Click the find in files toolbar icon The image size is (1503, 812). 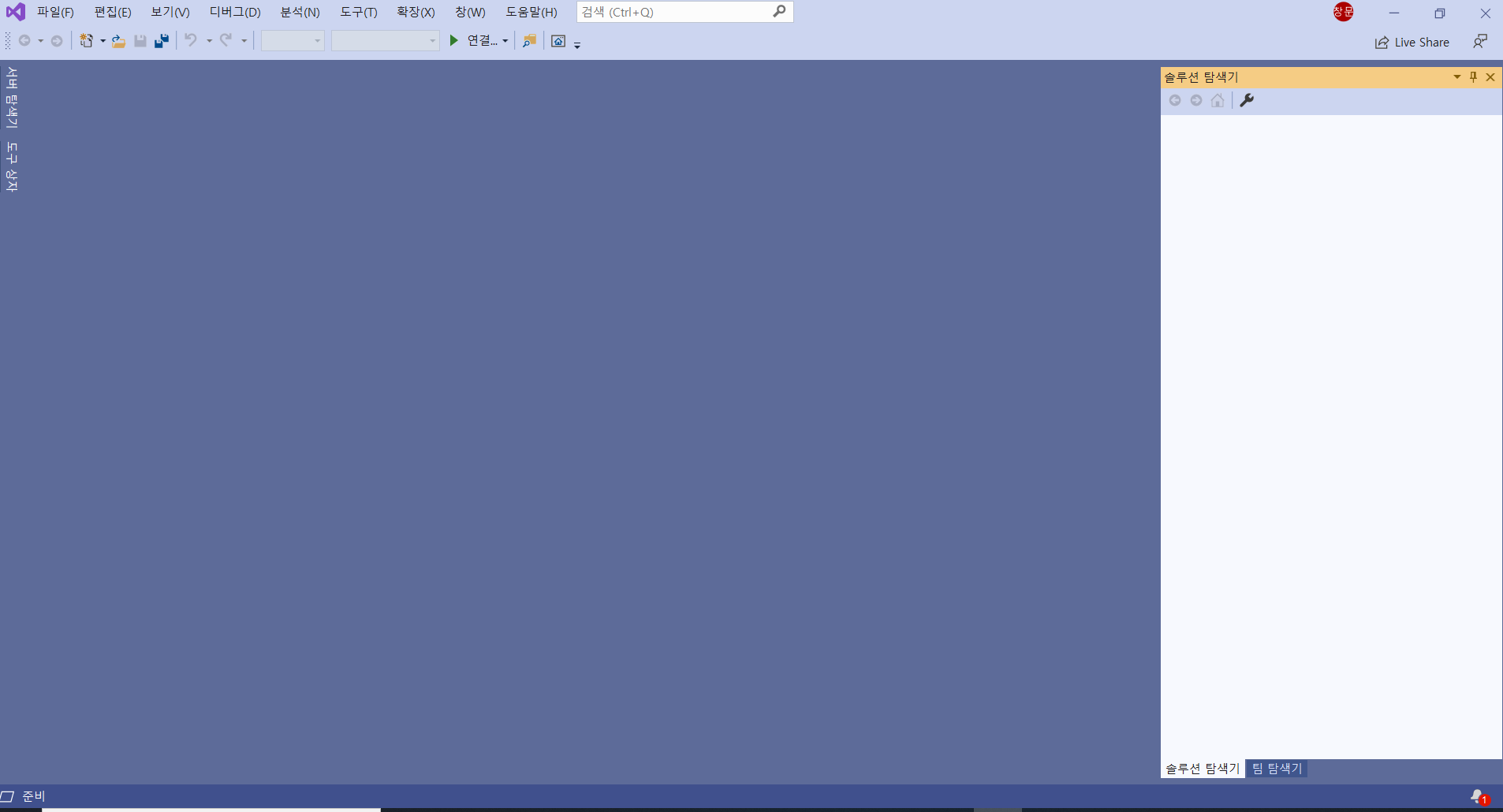coord(529,41)
